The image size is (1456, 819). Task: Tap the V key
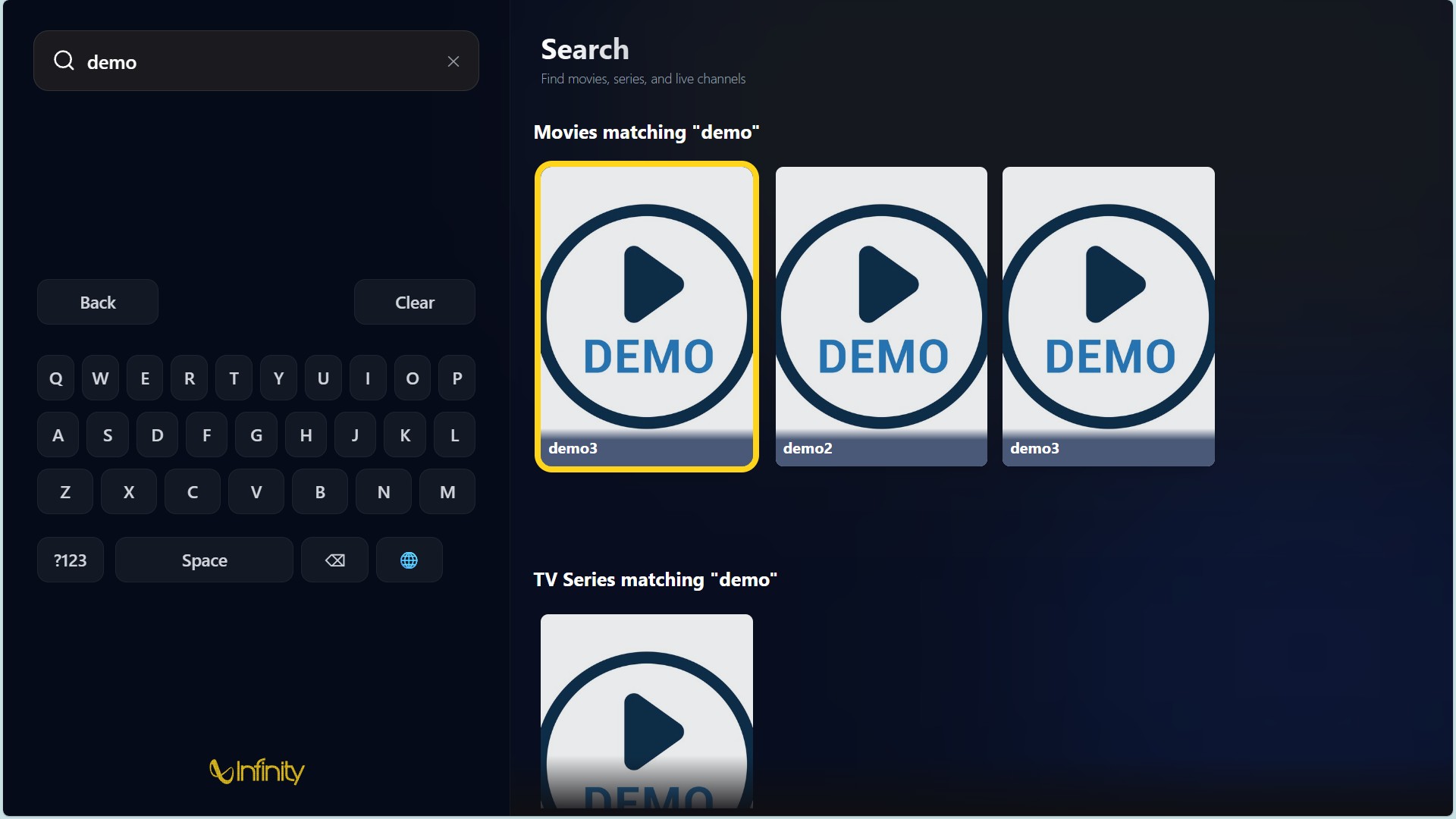(256, 491)
